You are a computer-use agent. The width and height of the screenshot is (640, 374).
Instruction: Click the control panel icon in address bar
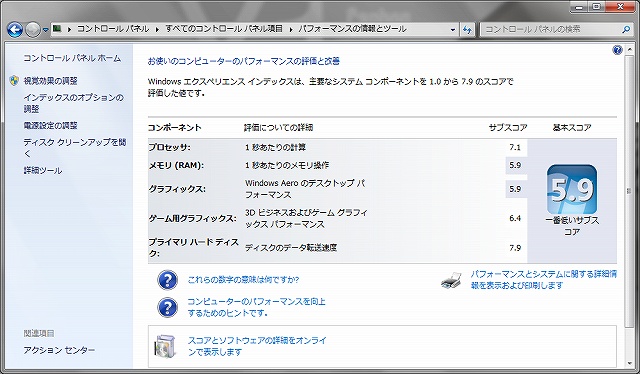57,29
